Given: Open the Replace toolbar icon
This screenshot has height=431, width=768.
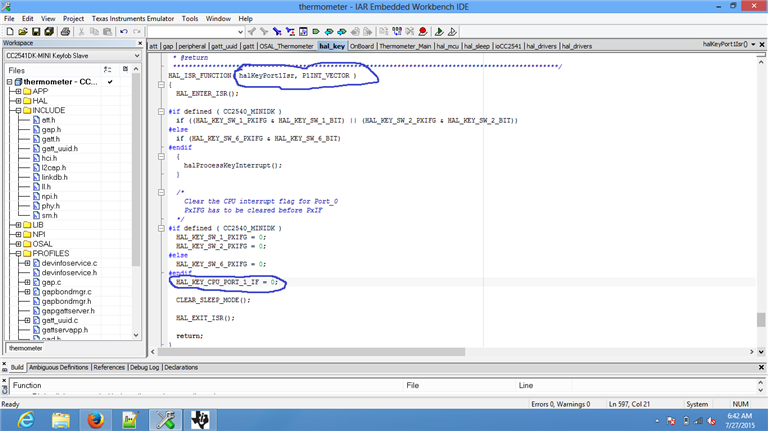Looking at the screenshot, I should pos(290,32).
